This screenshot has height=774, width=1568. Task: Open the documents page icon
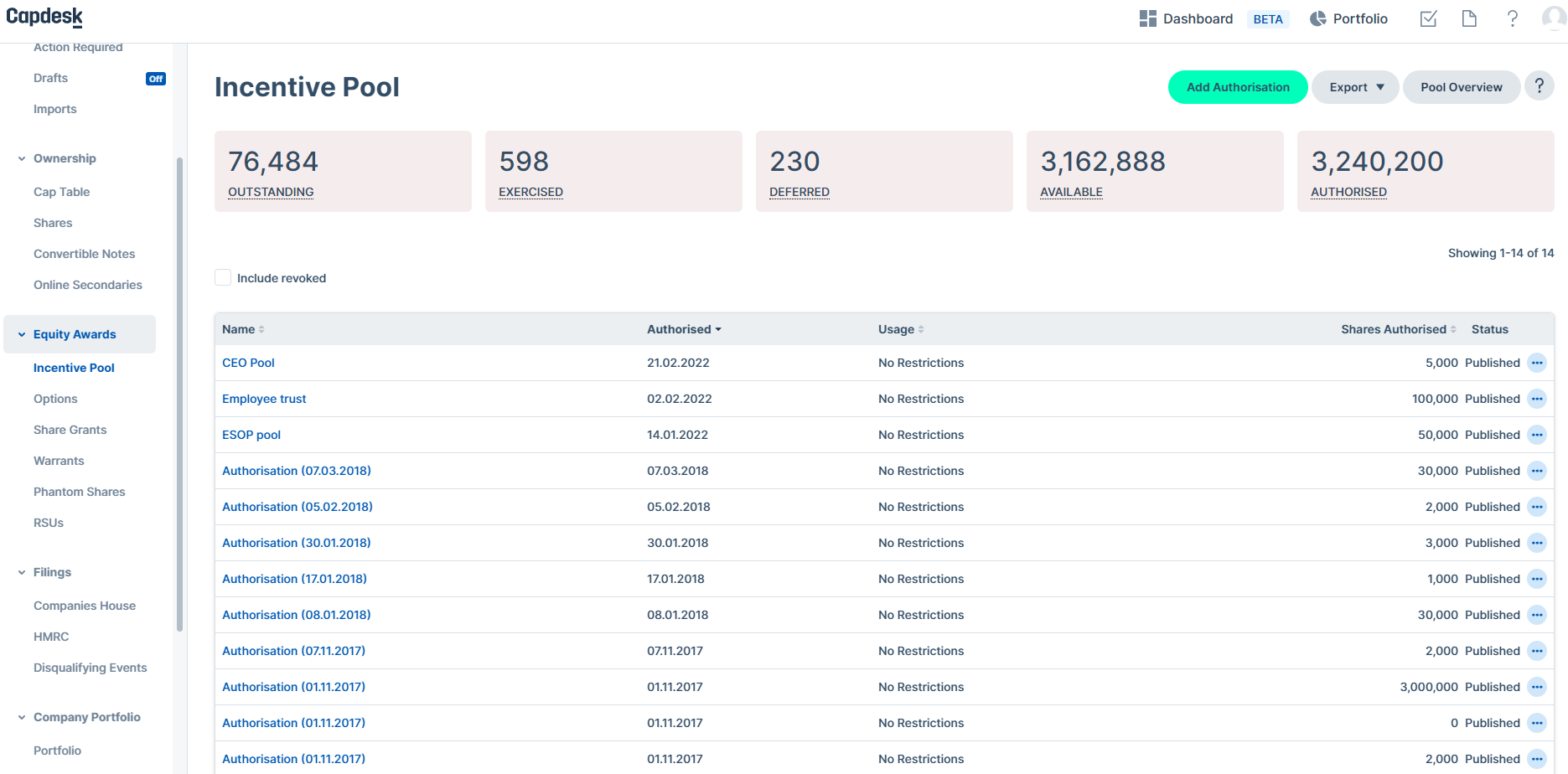1469,18
